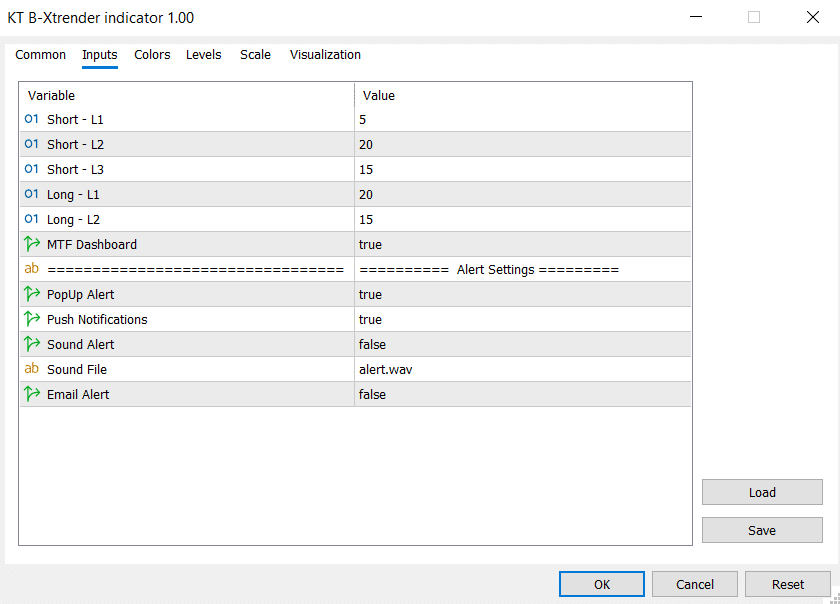The height and width of the screenshot is (604, 840).
Task: Click the green boolean icon beside Sound Alert
Action: [31, 344]
